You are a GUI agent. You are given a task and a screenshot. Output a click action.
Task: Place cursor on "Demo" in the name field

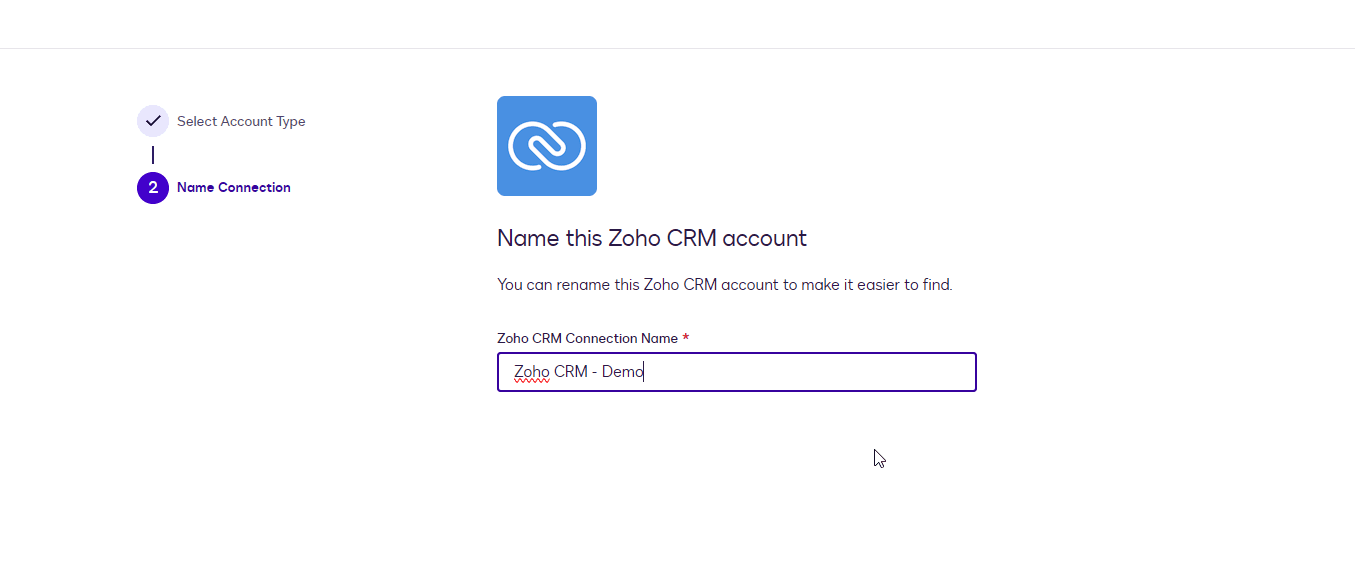click(622, 372)
